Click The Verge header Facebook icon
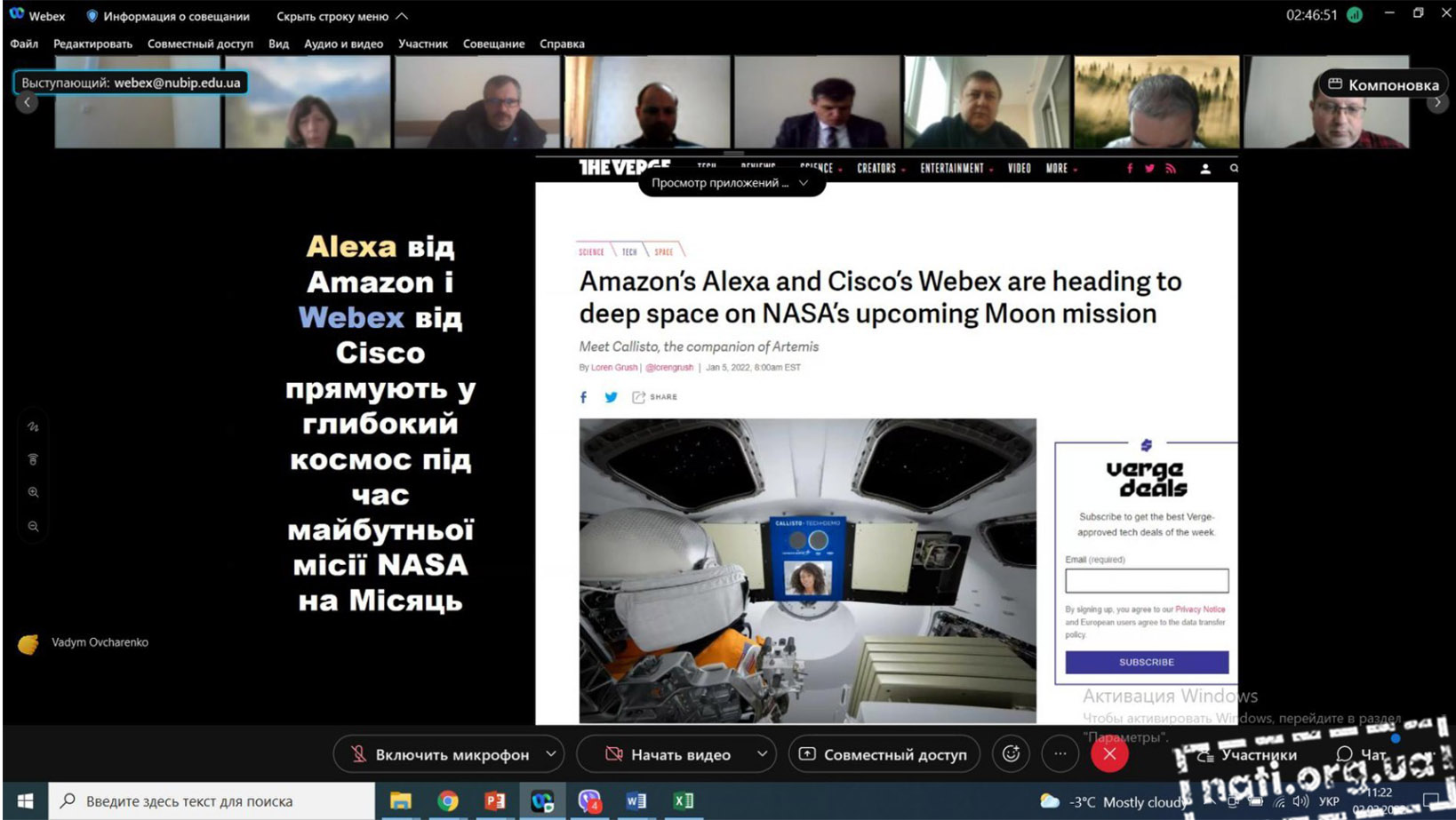 click(x=1130, y=168)
